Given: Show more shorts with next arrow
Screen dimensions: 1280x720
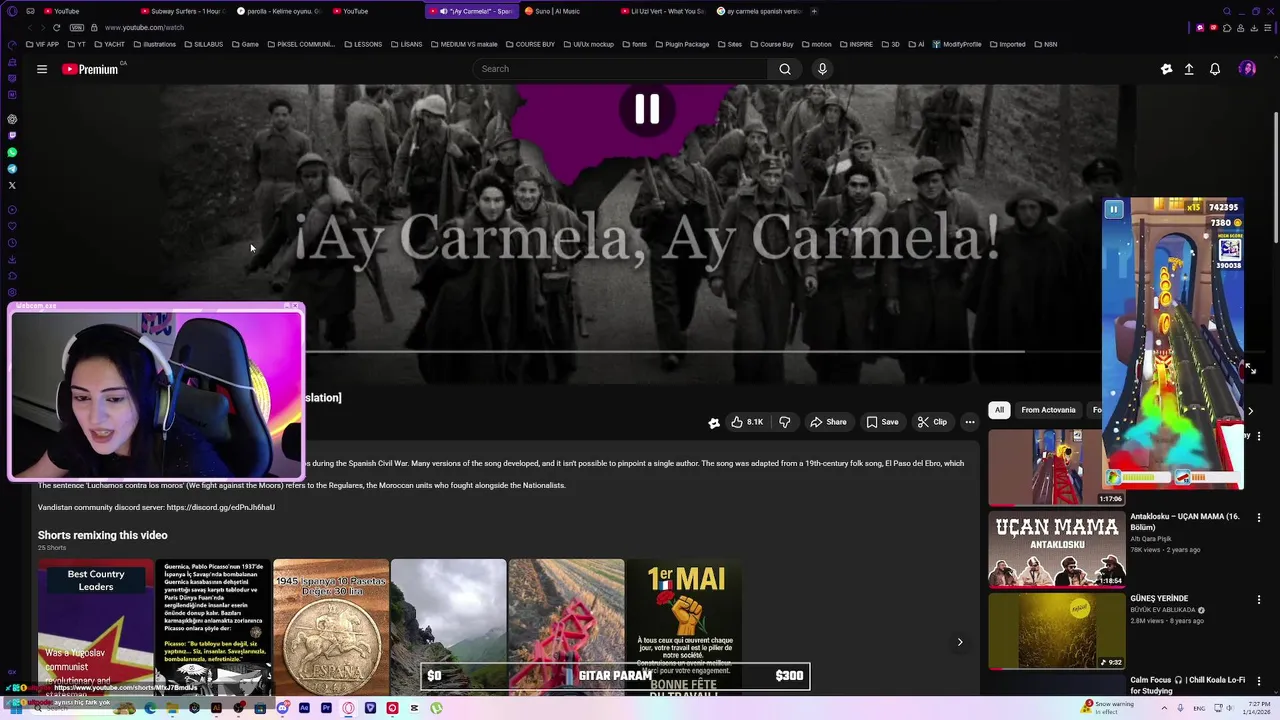Looking at the screenshot, I should pyautogui.click(x=960, y=642).
